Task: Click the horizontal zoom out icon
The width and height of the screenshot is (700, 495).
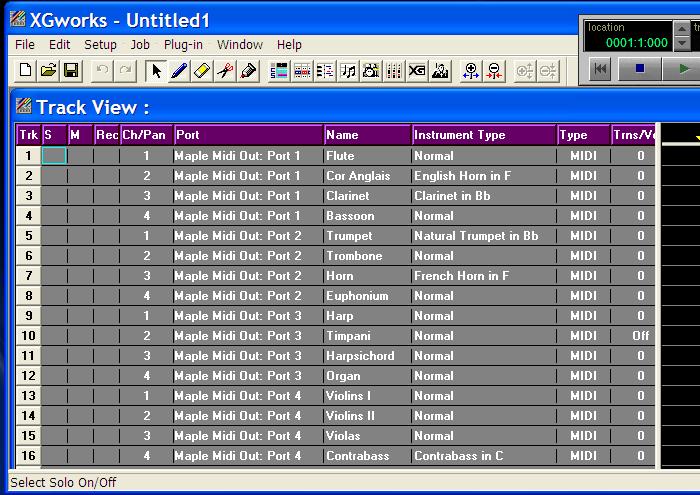Action: click(494, 71)
